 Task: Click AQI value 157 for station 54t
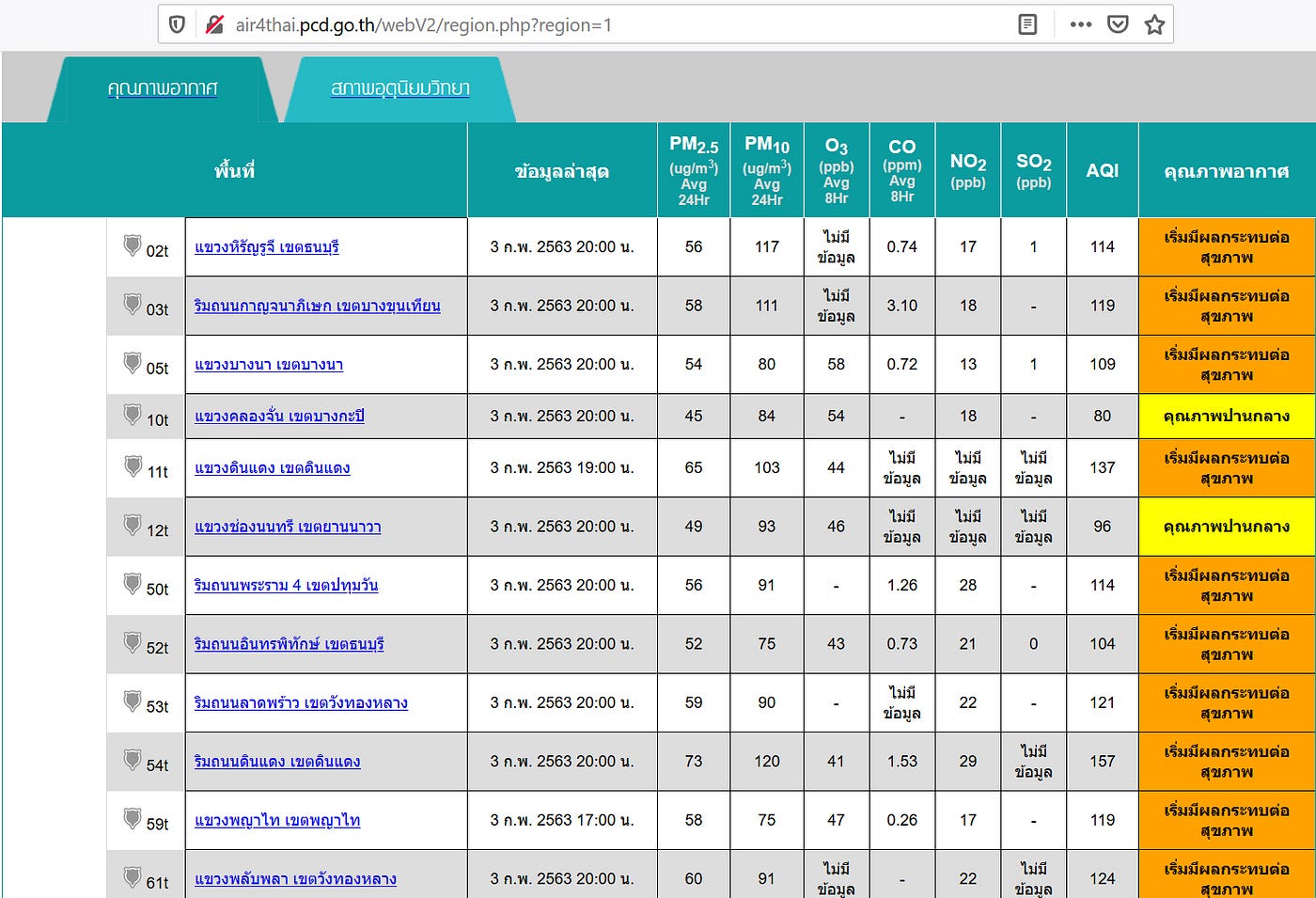[x=1103, y=762]
